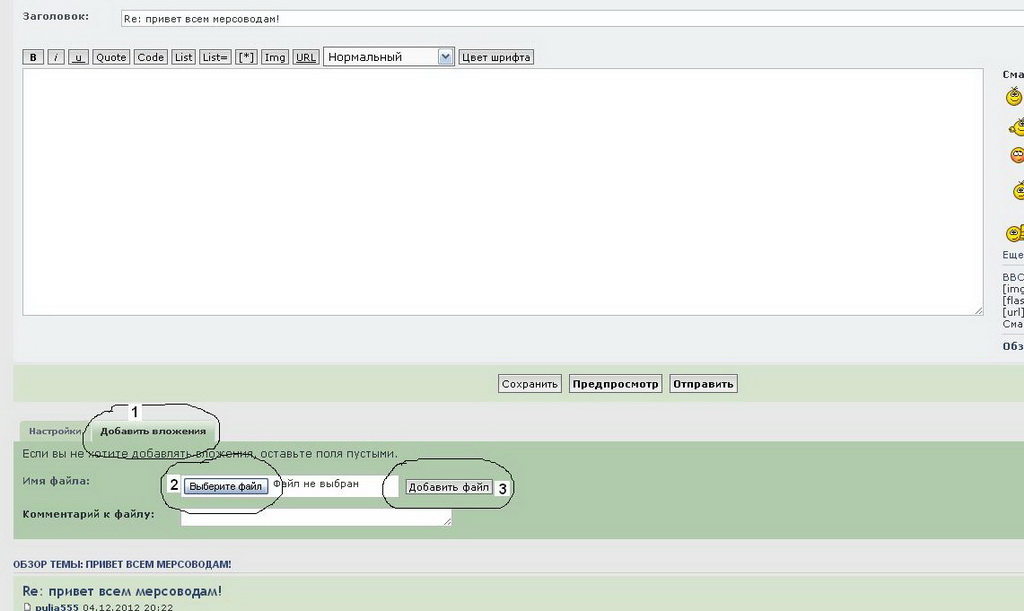Screen dimensions: 1024x611
Task: Click the List= ordered list button
Action: coord(215,57)
